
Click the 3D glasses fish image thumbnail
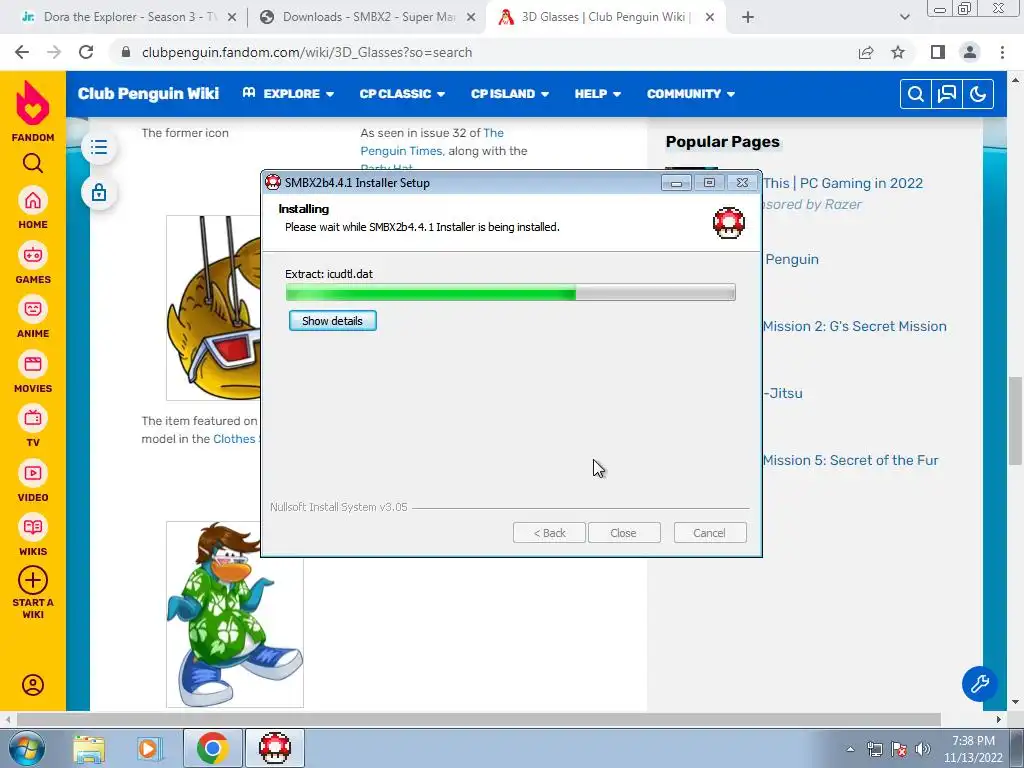coord(214,308)
